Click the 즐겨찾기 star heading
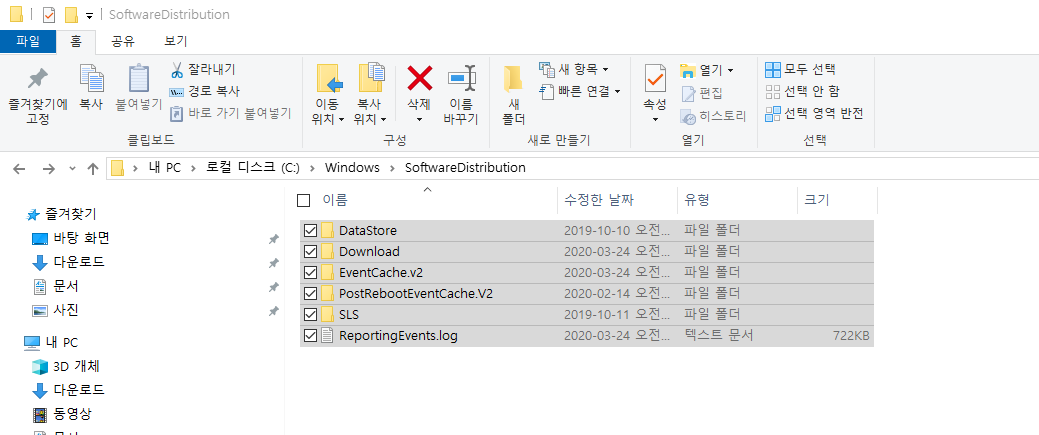This screenshot has width=1039, height=435. pyautogui.click(x=61, y=215)
